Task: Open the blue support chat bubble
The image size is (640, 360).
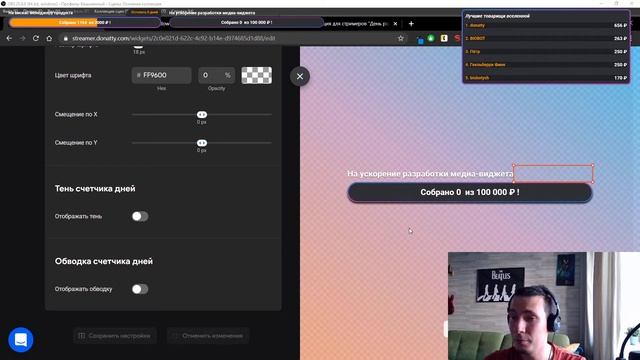Action: [21, 340]
